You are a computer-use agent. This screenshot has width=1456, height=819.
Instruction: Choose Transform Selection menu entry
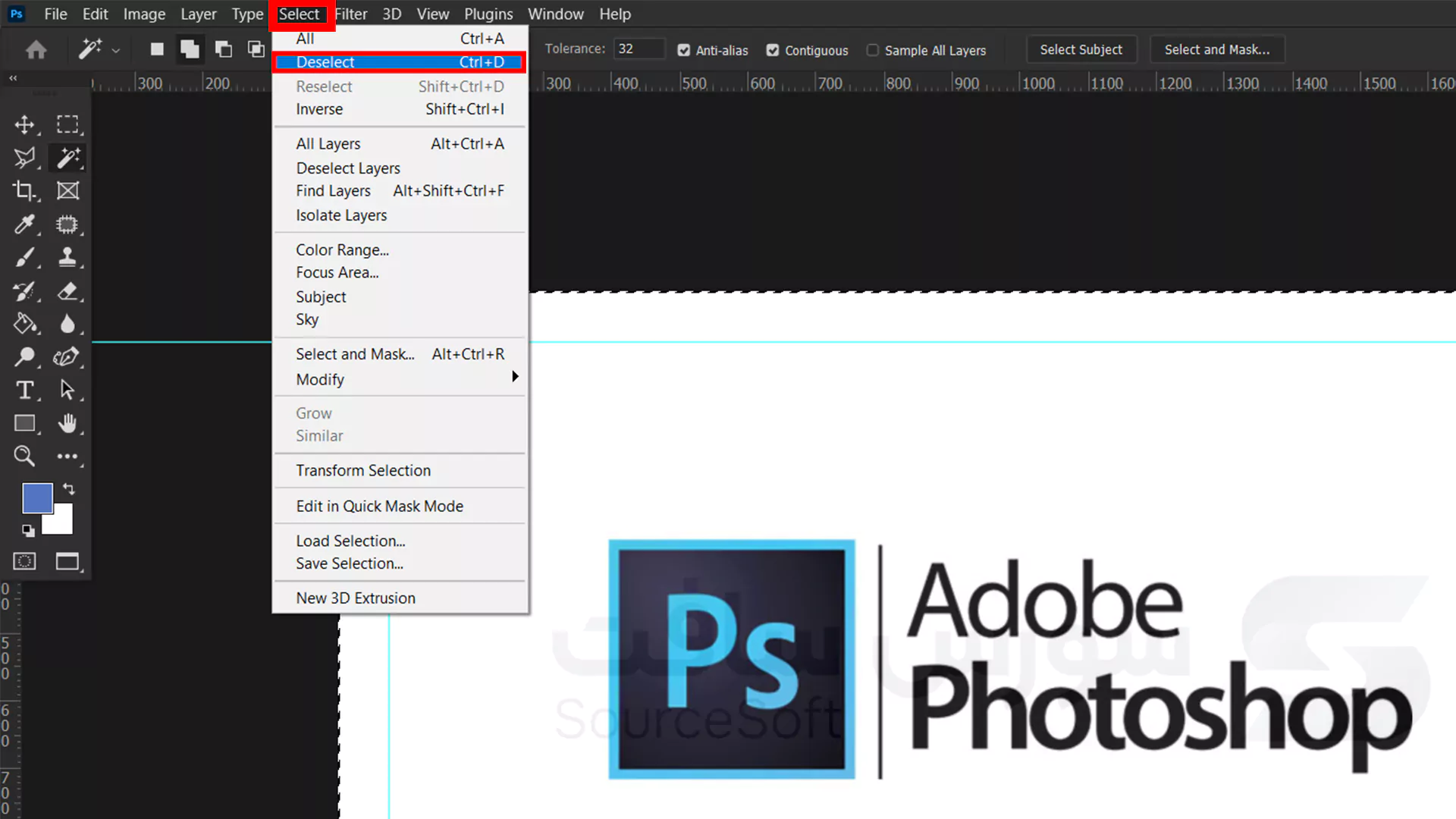coord(400,470)
